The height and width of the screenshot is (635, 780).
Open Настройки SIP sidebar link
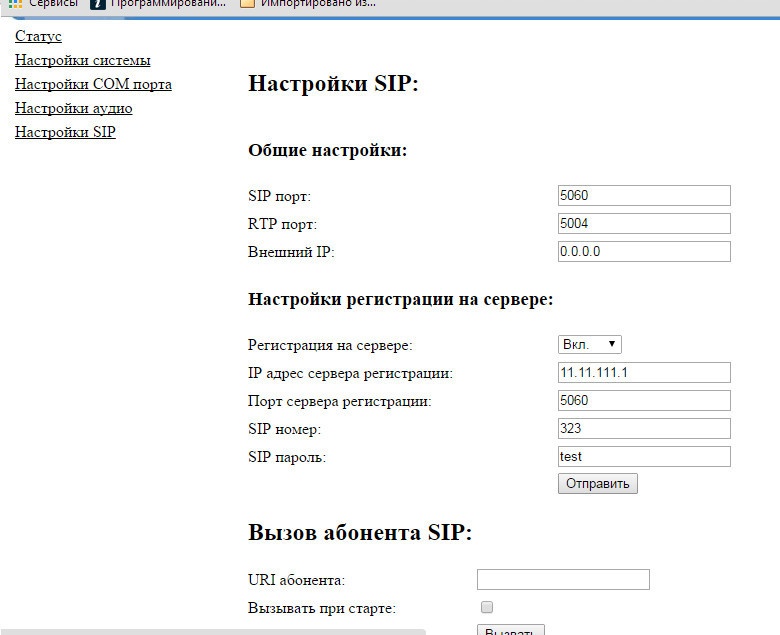point(65,132)
